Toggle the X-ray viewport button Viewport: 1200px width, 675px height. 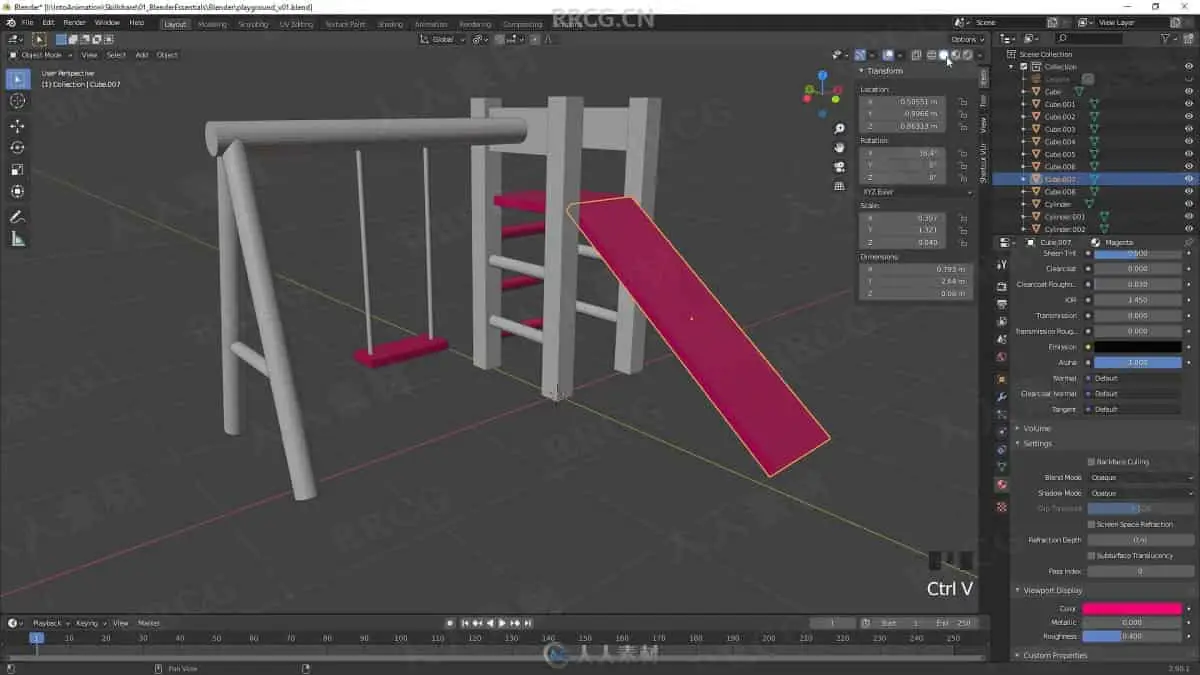[916, 55]
